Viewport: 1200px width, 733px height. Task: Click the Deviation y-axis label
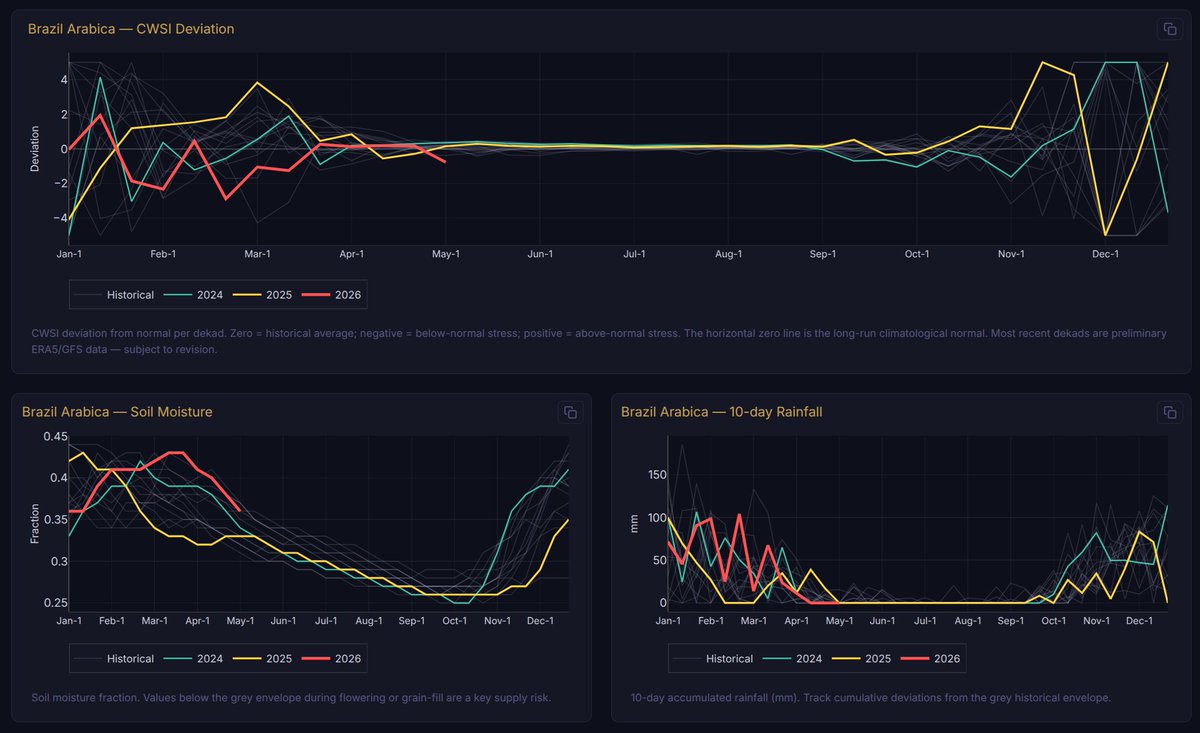point(34,148)
